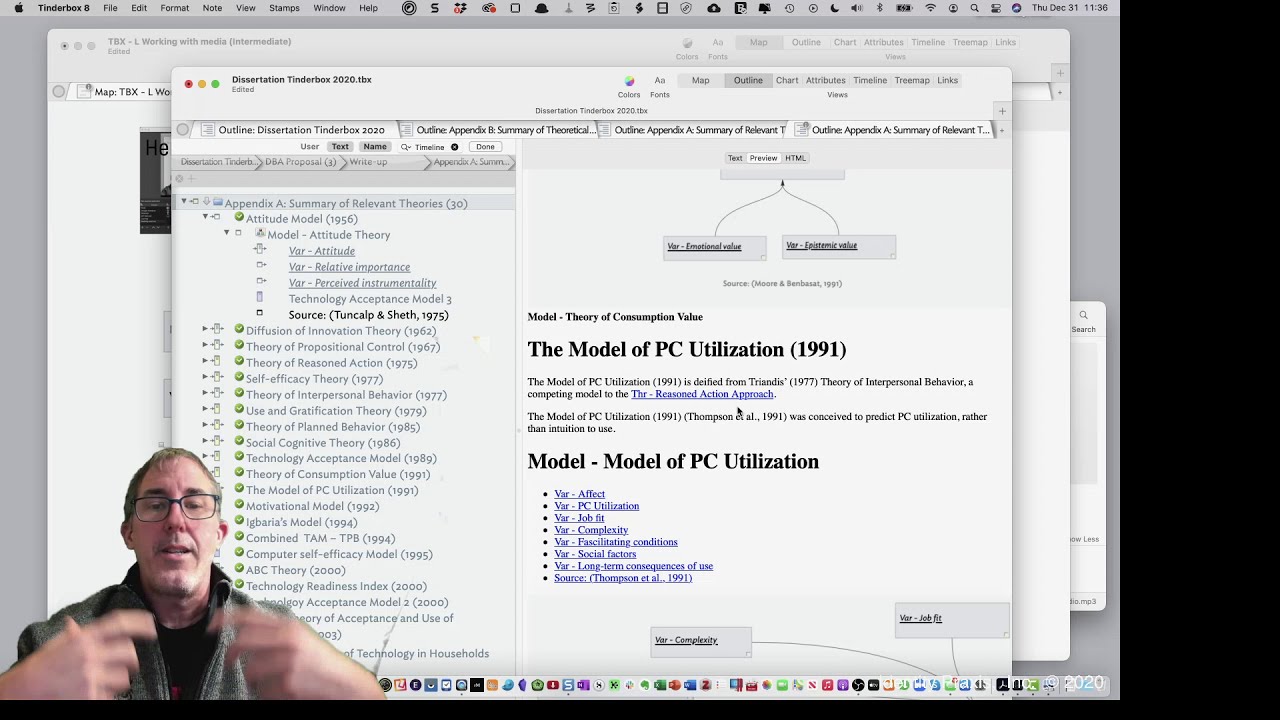Expand Theory of Propositional Control (1967)
Viewport: 1280px width, 720px height.
205,346
